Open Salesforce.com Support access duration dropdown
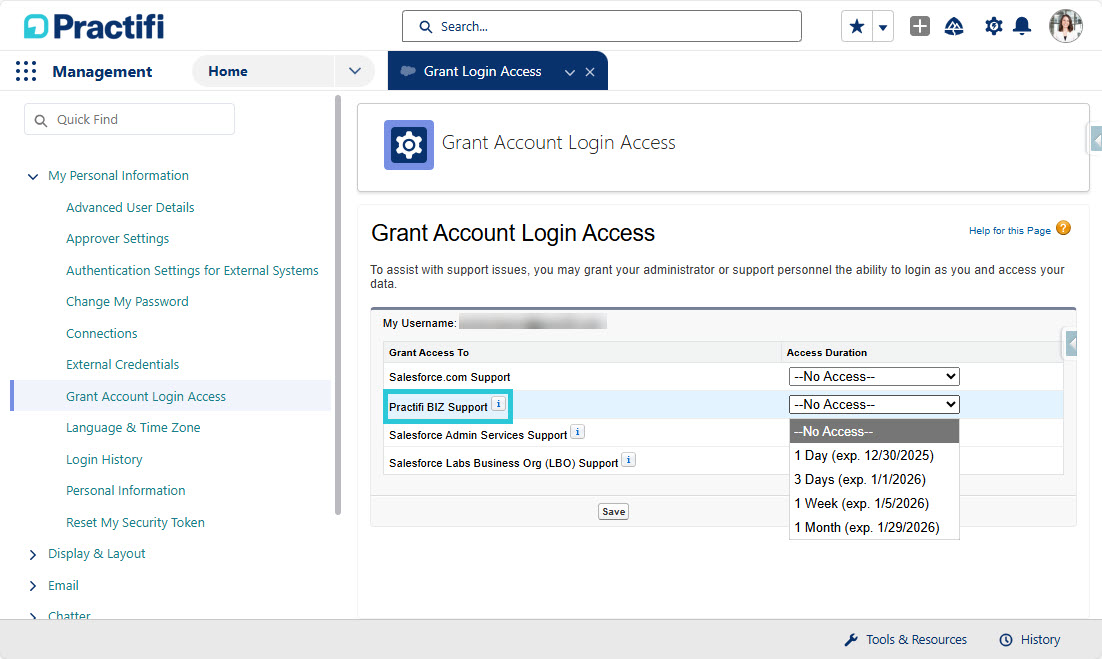This screenshot has height=659, width=1102. pos(874,377)
